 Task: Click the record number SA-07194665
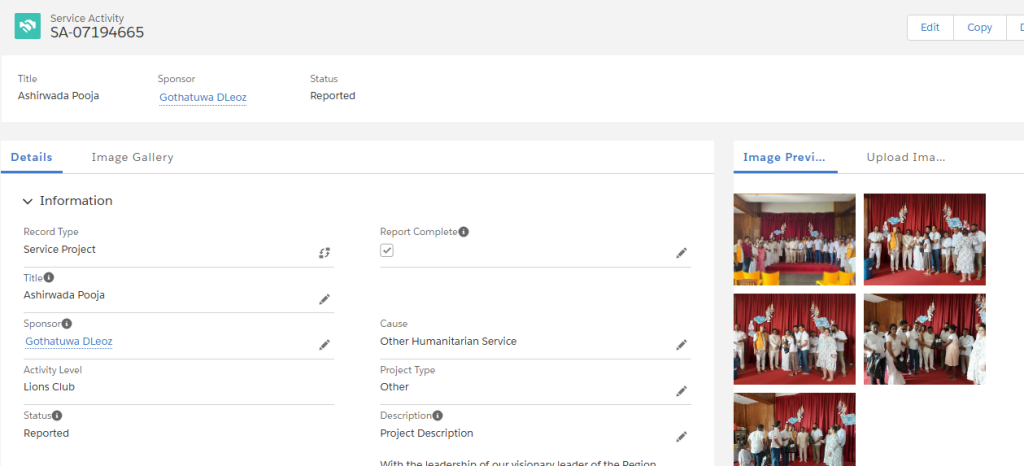97,32
